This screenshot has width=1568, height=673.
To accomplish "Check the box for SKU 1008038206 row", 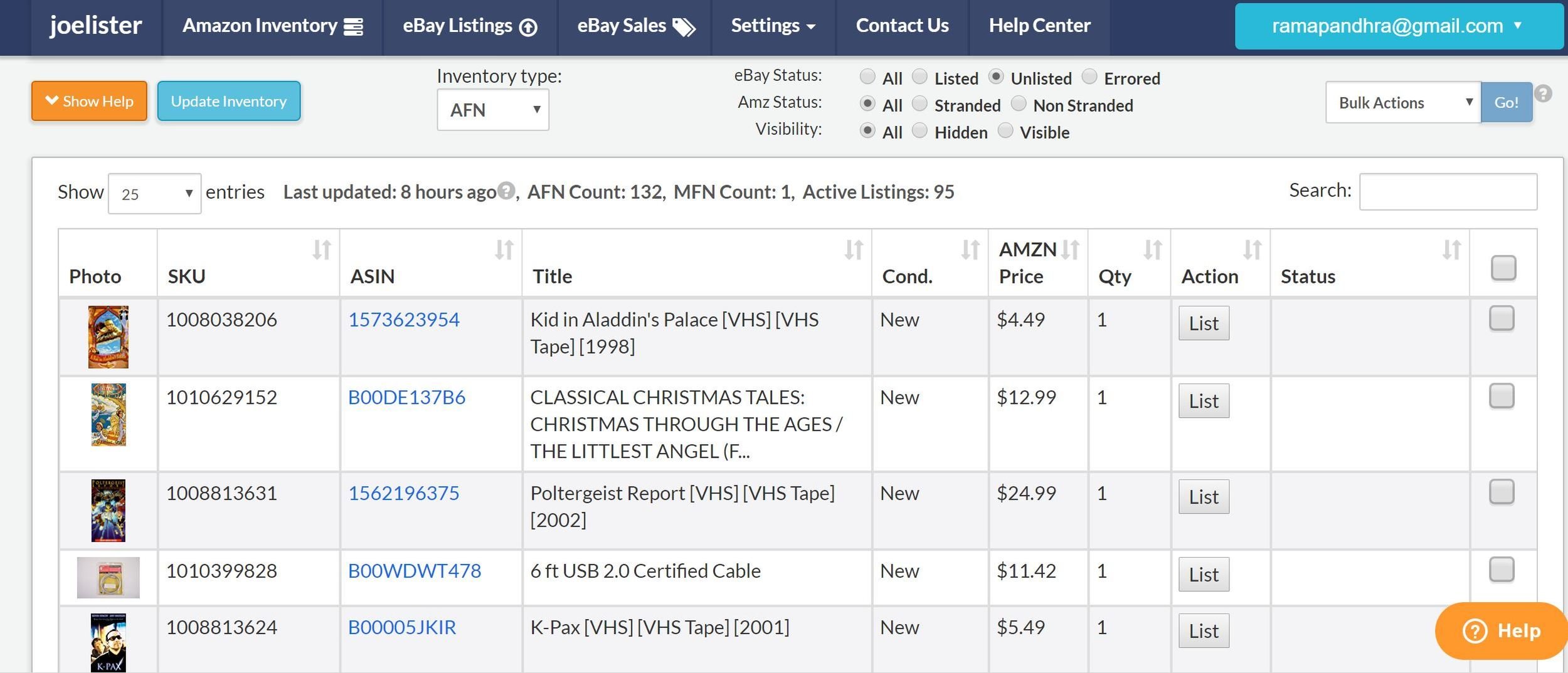I will (1502, 318).
